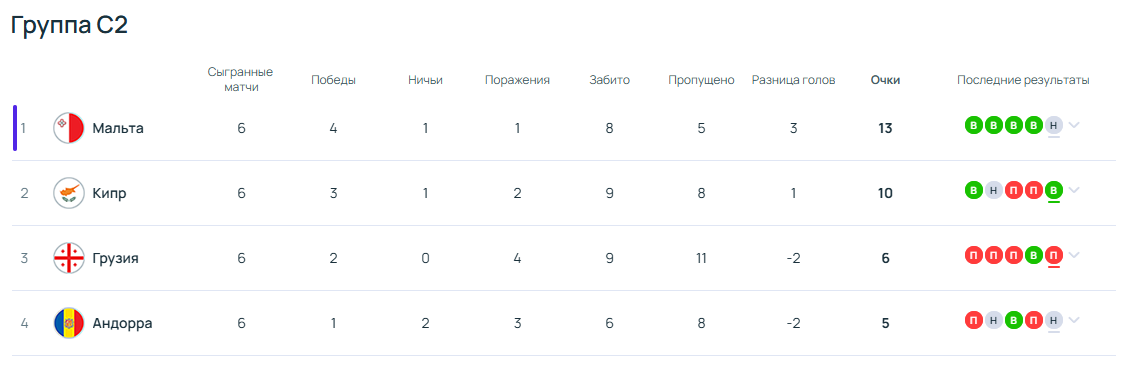Open the Мальта team link

[118, 128]
